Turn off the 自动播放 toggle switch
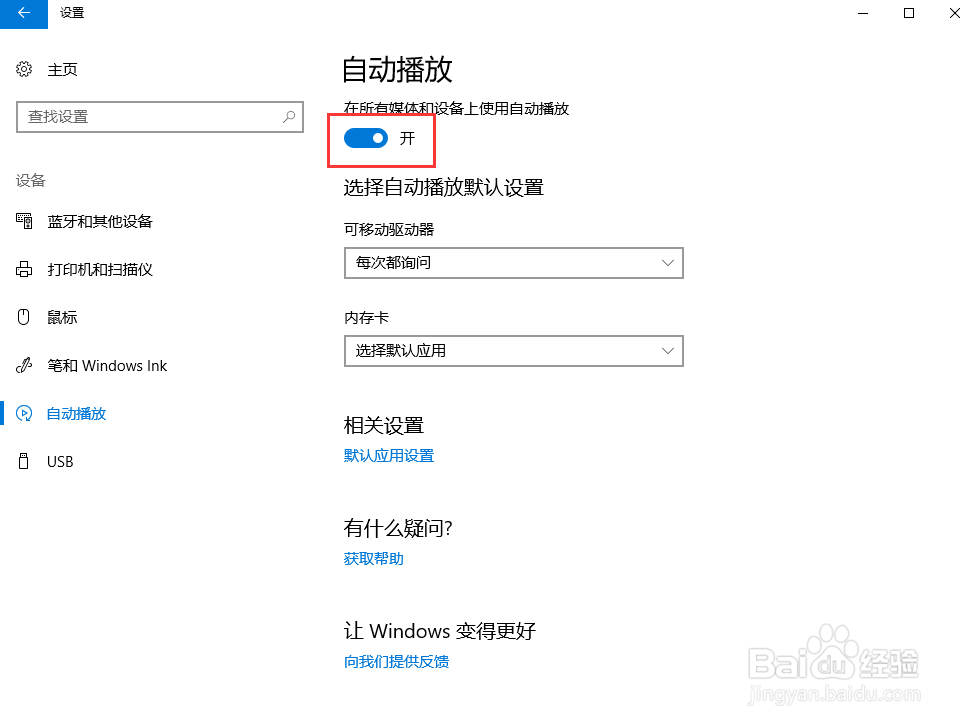 (366, 138)
